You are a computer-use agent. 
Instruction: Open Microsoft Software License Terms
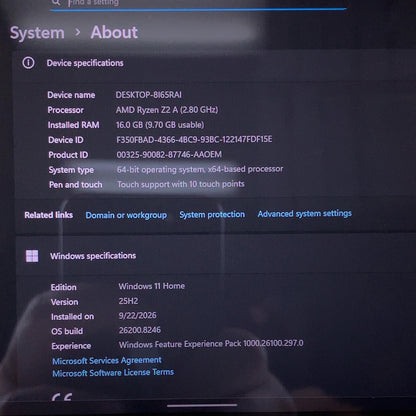113,372
